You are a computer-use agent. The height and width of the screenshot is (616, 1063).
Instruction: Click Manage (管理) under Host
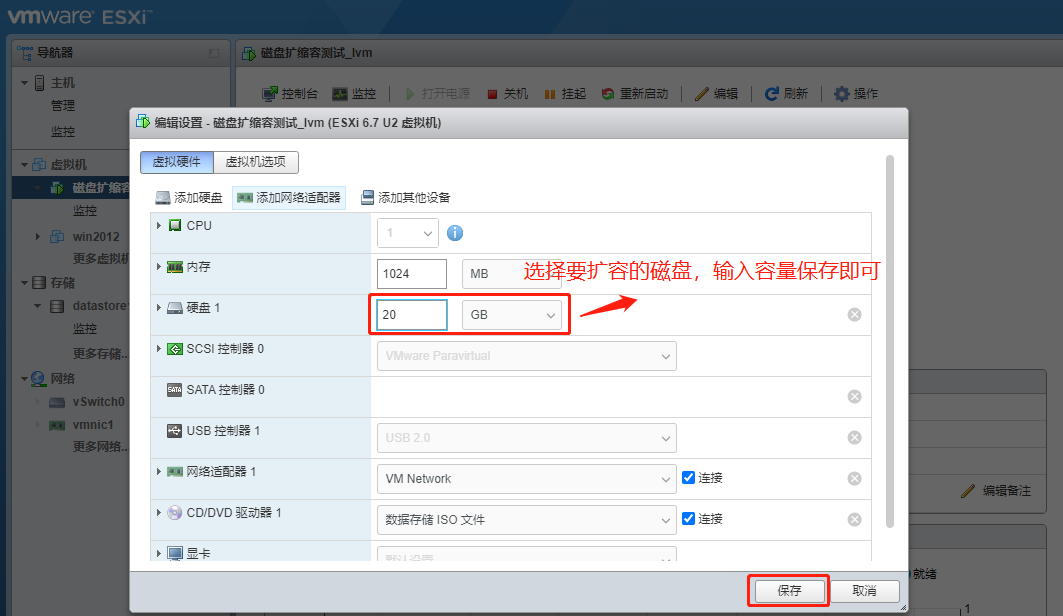click(63, 106)
